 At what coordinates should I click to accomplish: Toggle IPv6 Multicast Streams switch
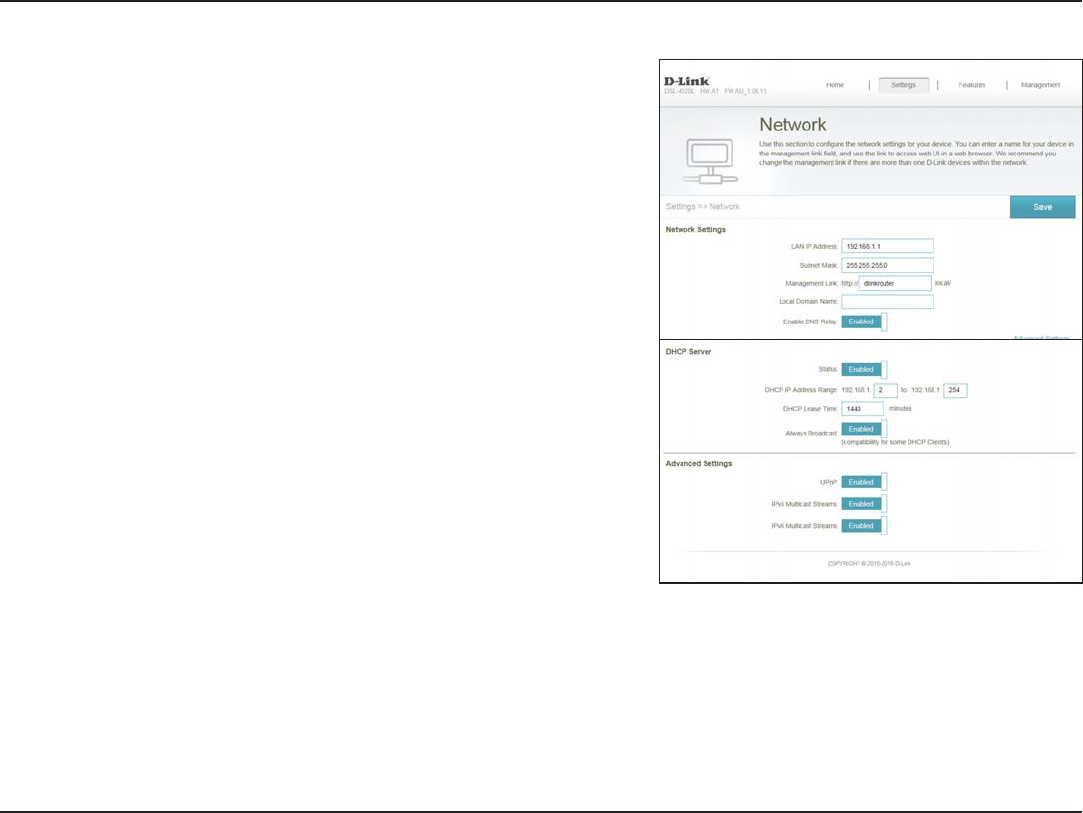(x=864, y=526)
